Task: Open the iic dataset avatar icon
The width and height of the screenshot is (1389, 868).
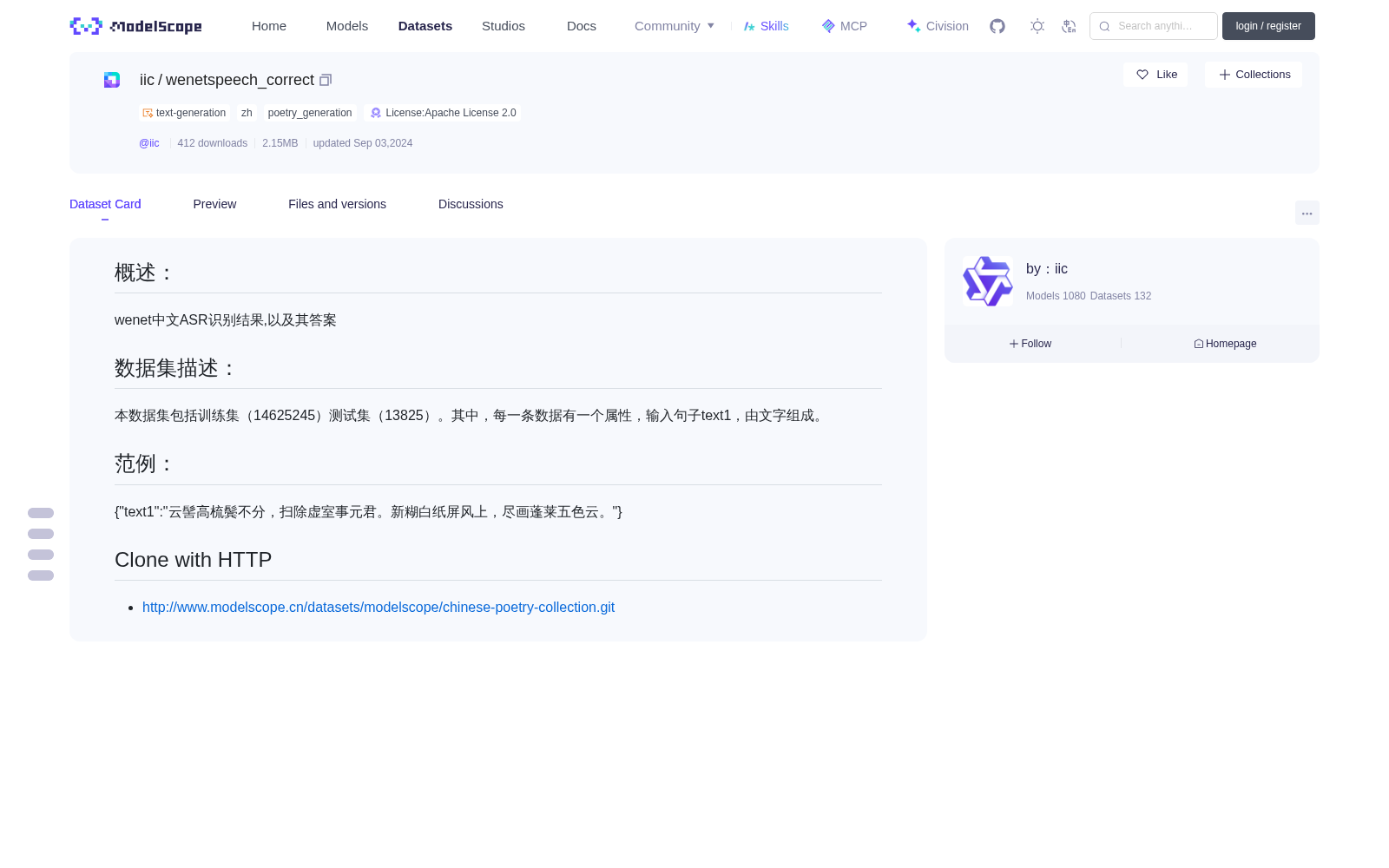Action: (112, 80)
